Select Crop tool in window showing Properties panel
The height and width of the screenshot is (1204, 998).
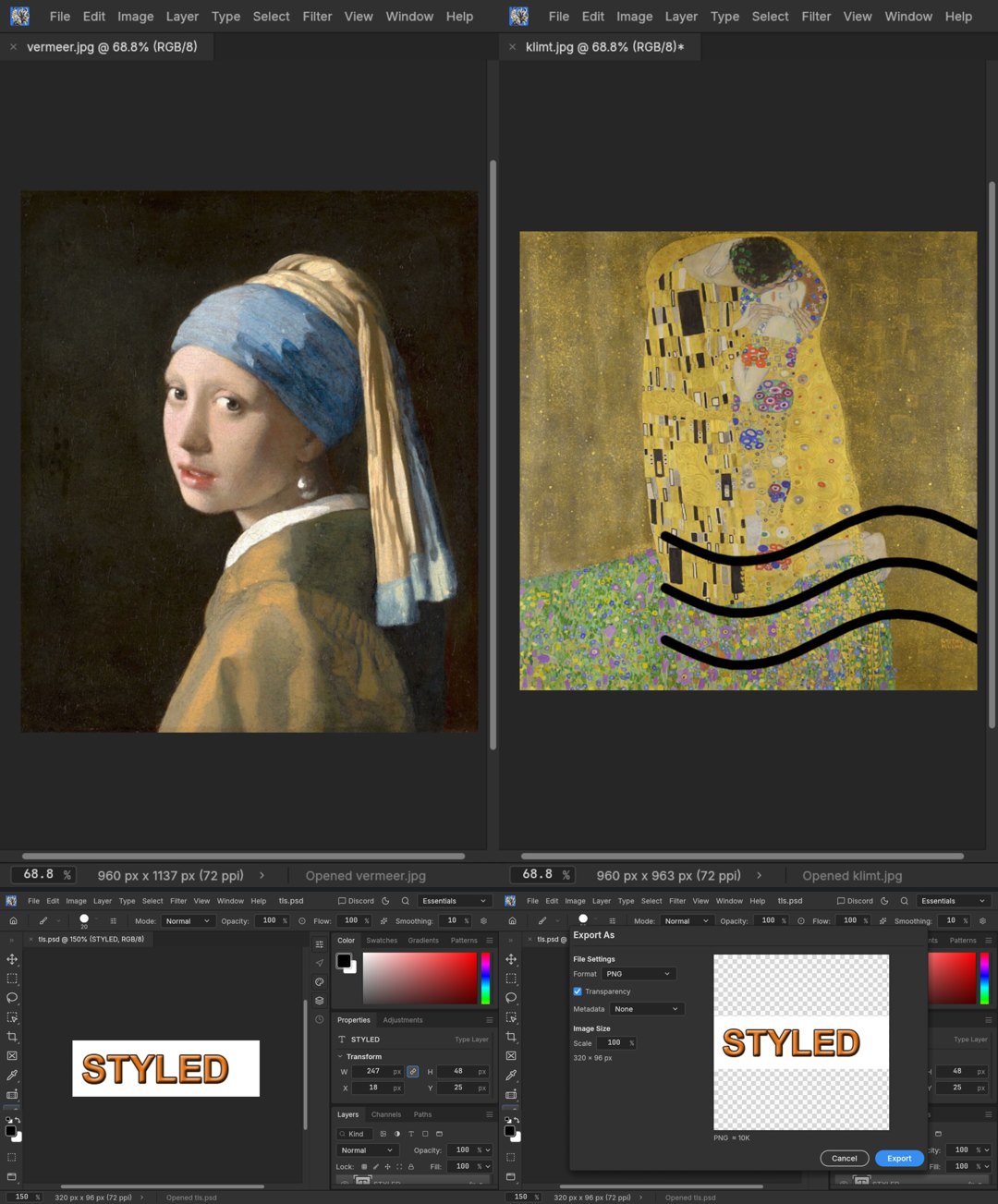[x=12, y=1037]
